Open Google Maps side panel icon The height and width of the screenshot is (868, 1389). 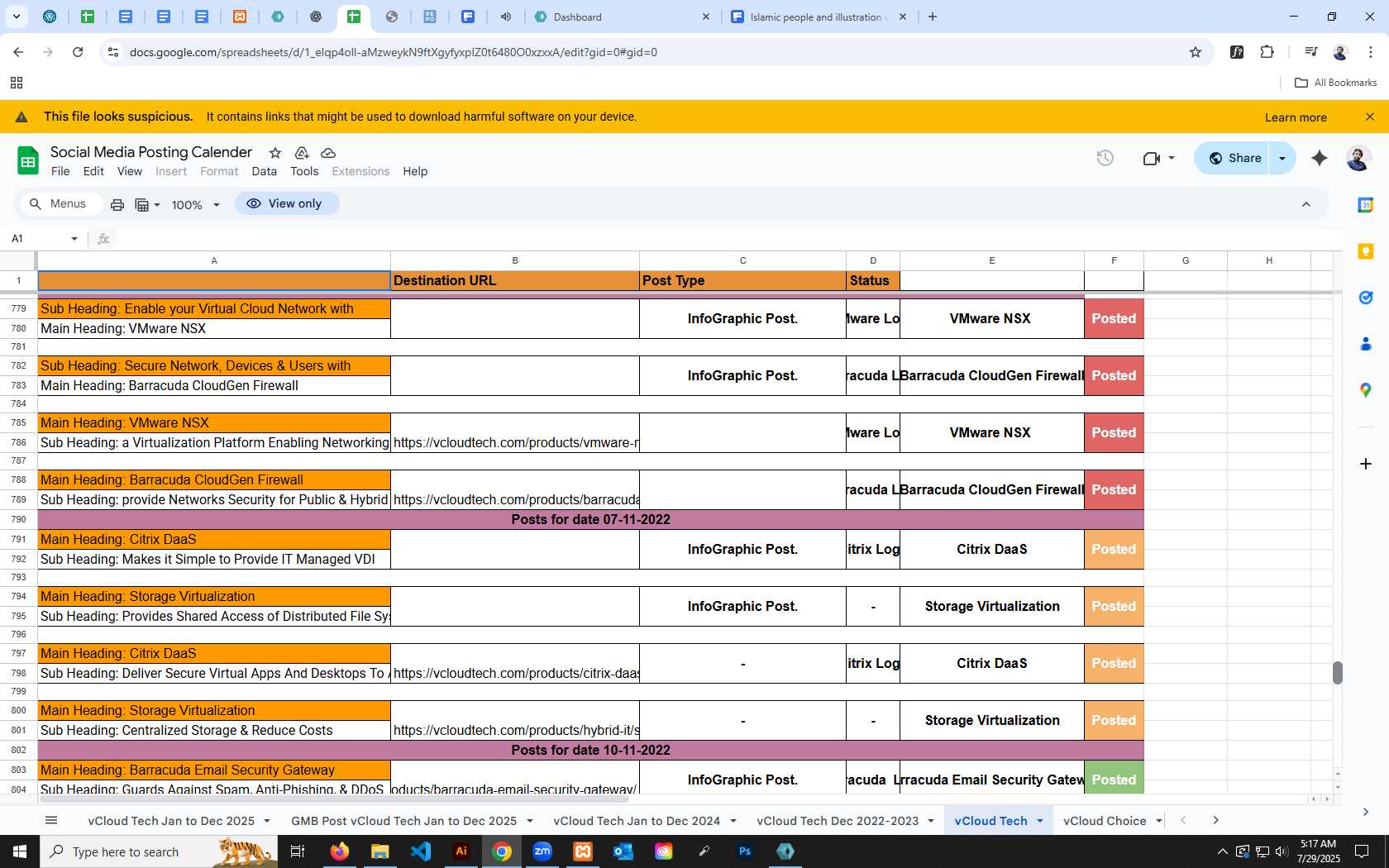[x=1366, y=390]
